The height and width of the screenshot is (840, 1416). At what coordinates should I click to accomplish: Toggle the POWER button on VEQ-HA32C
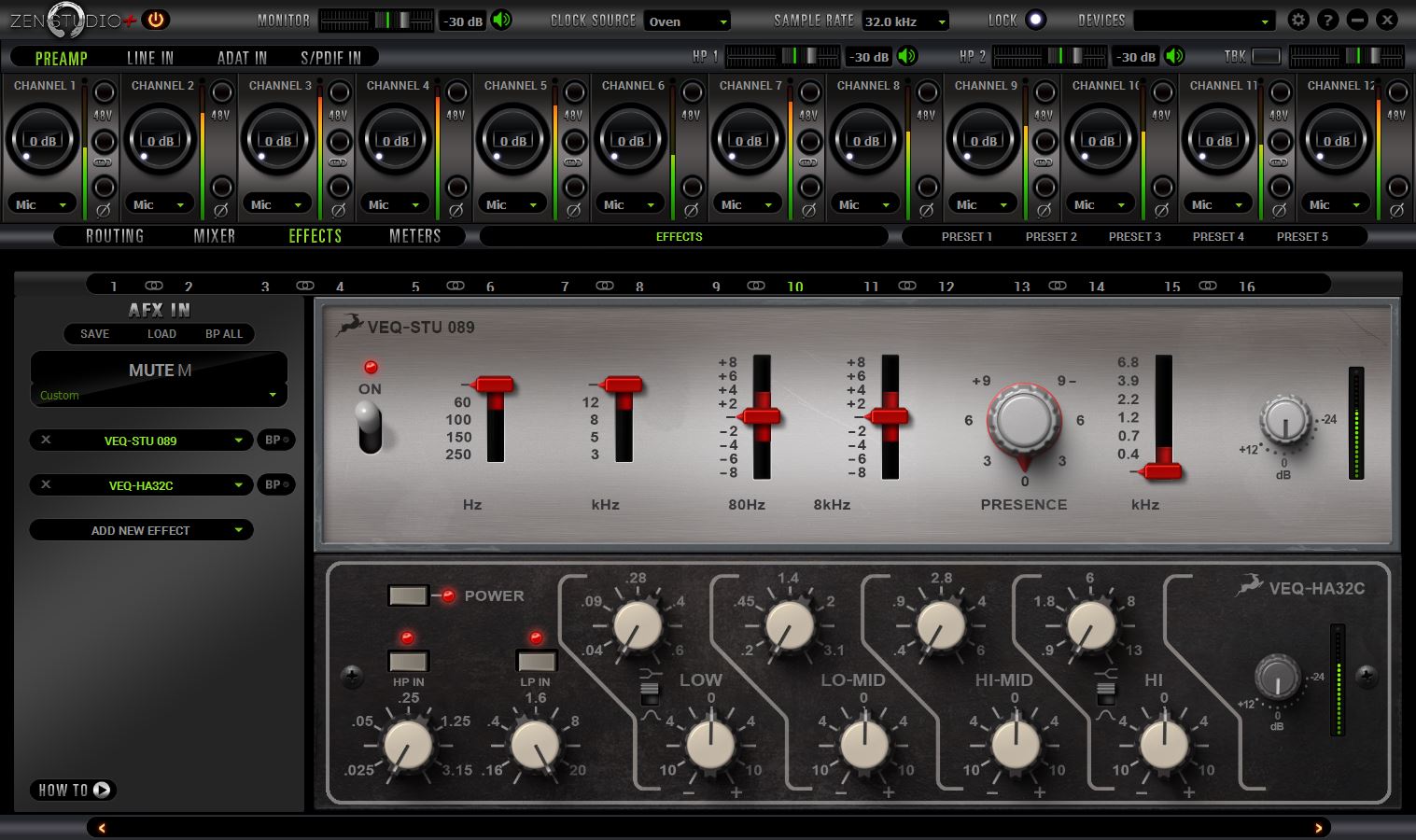coord(408,595)
